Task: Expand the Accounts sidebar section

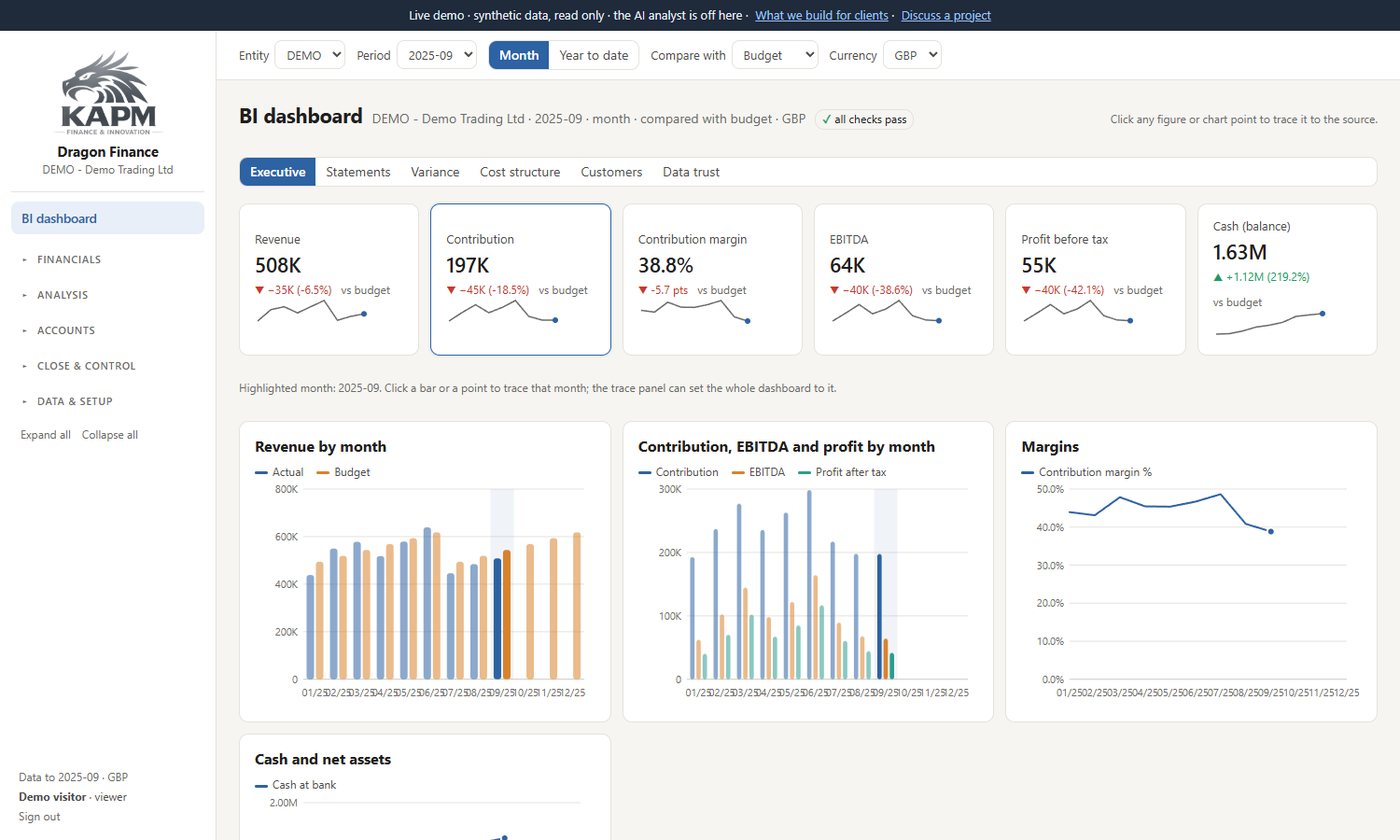Action: (x=108, y=331)
